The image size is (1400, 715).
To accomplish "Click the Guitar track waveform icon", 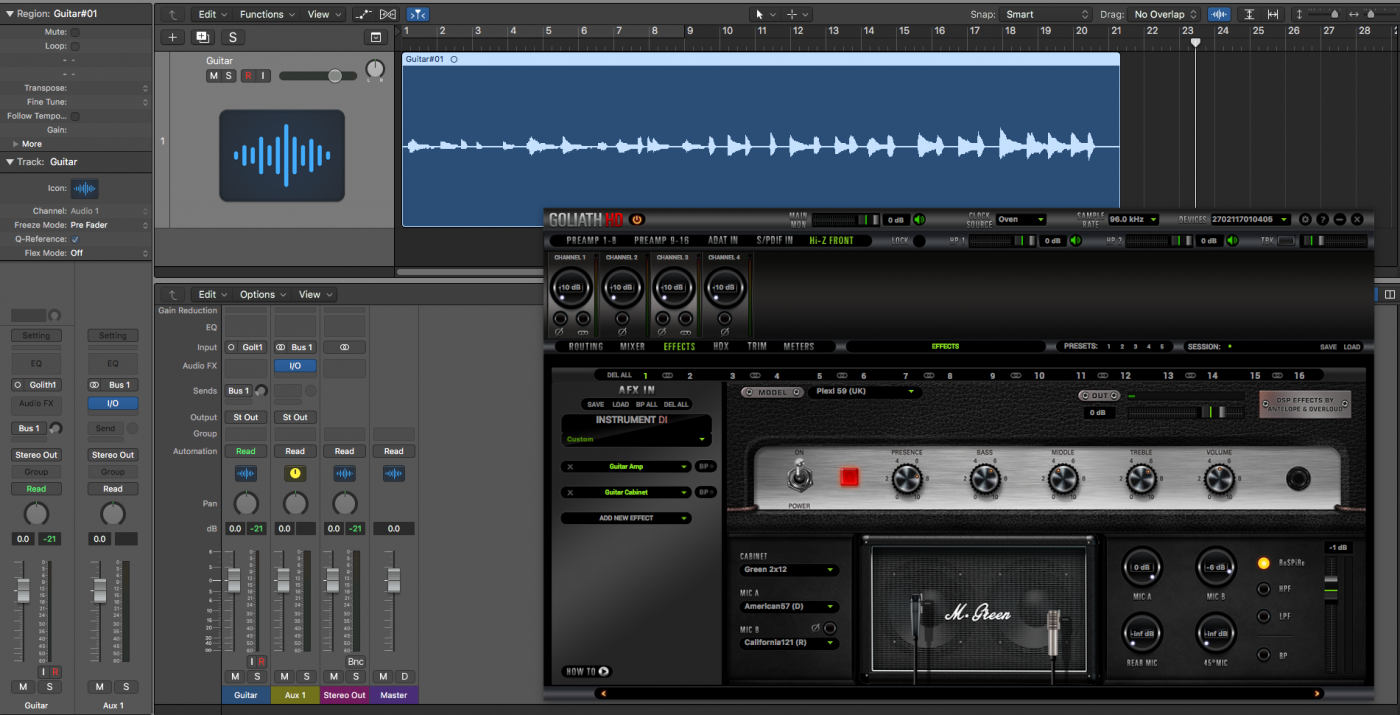I will point(282,156).
